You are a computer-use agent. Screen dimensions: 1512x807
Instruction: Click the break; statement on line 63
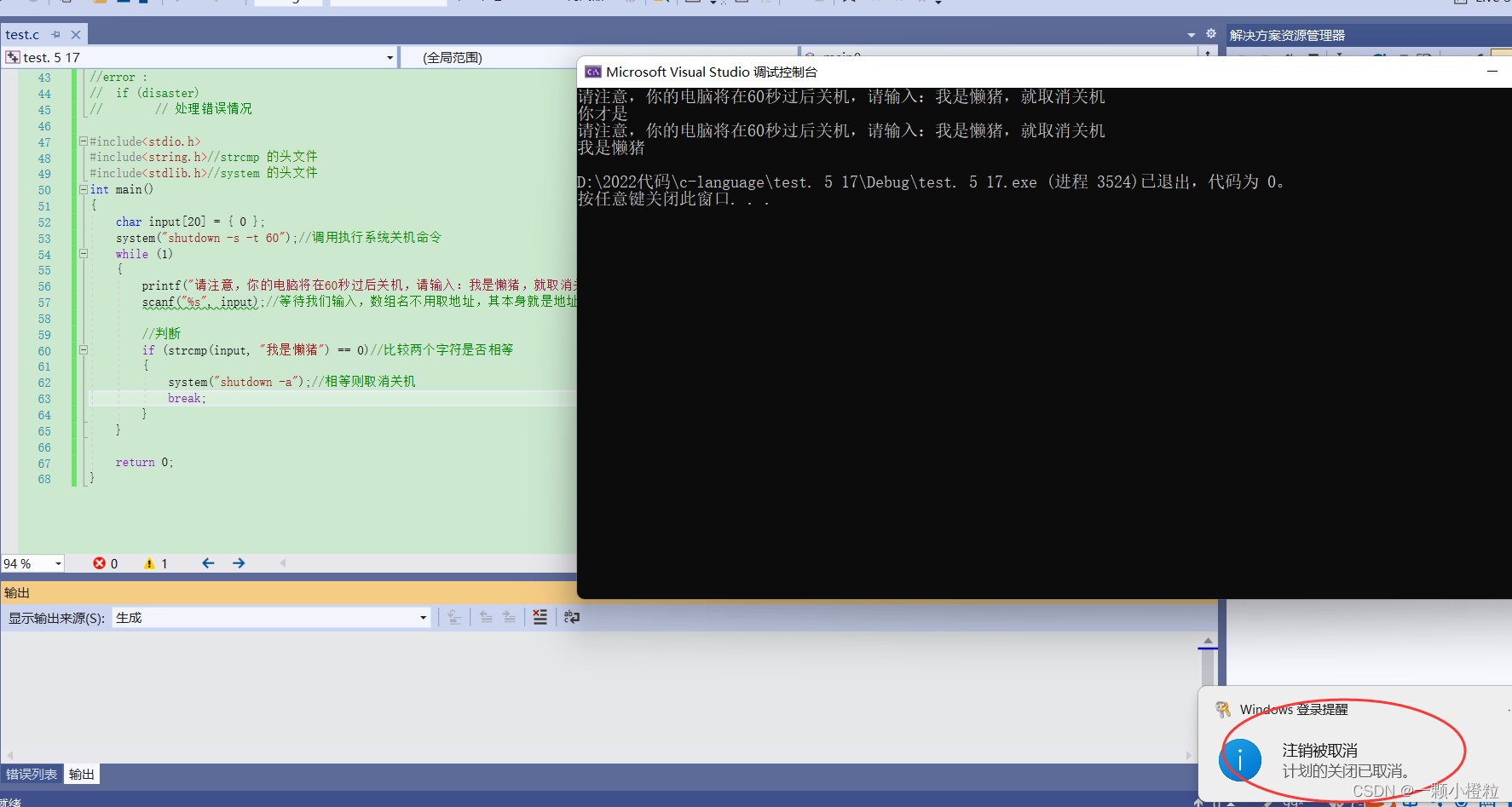tap(187, 398)
